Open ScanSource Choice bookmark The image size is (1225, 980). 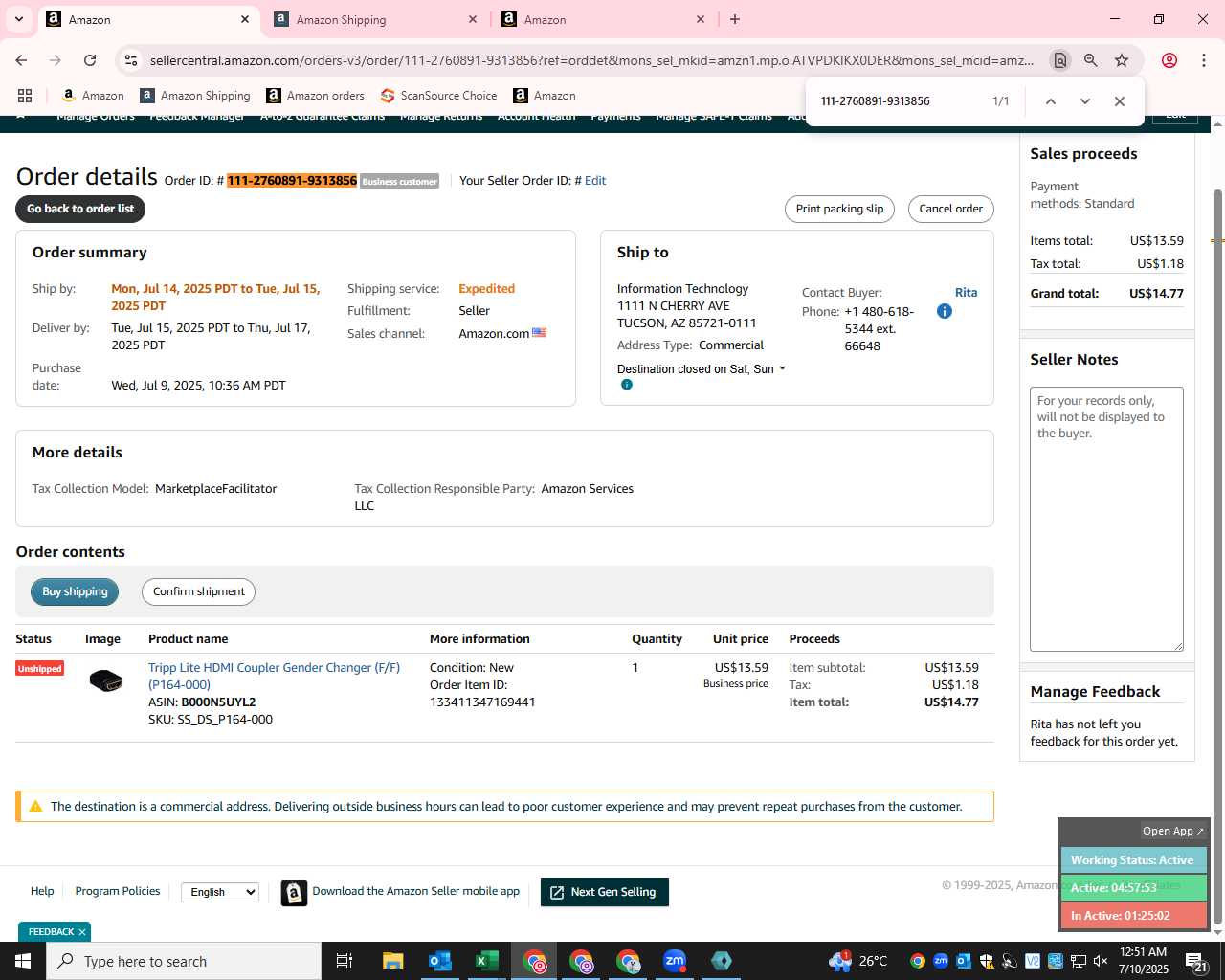[438, 96]
